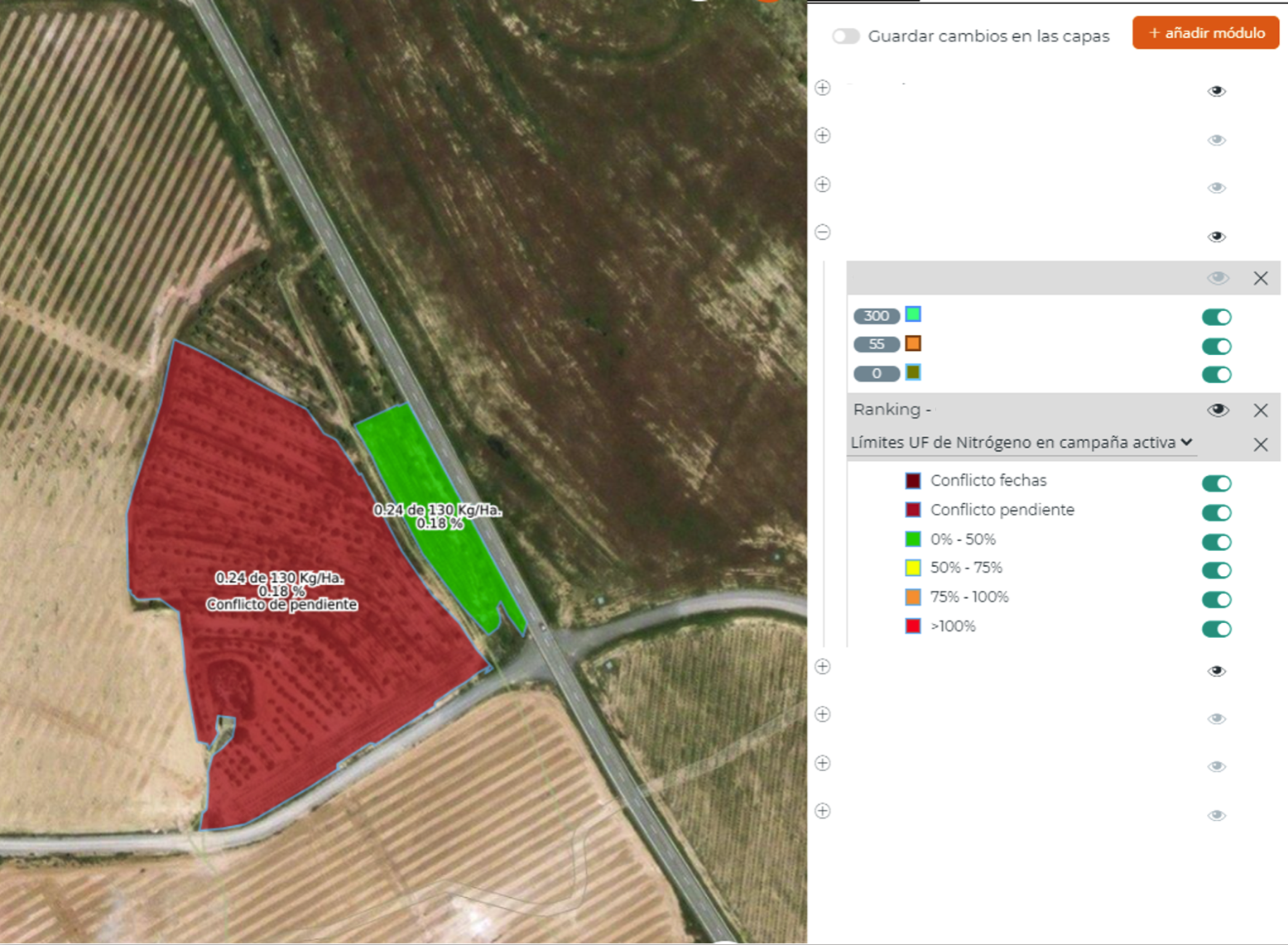
Task: Click the eye icon in the Ranking row
Action: point(1217,410)
